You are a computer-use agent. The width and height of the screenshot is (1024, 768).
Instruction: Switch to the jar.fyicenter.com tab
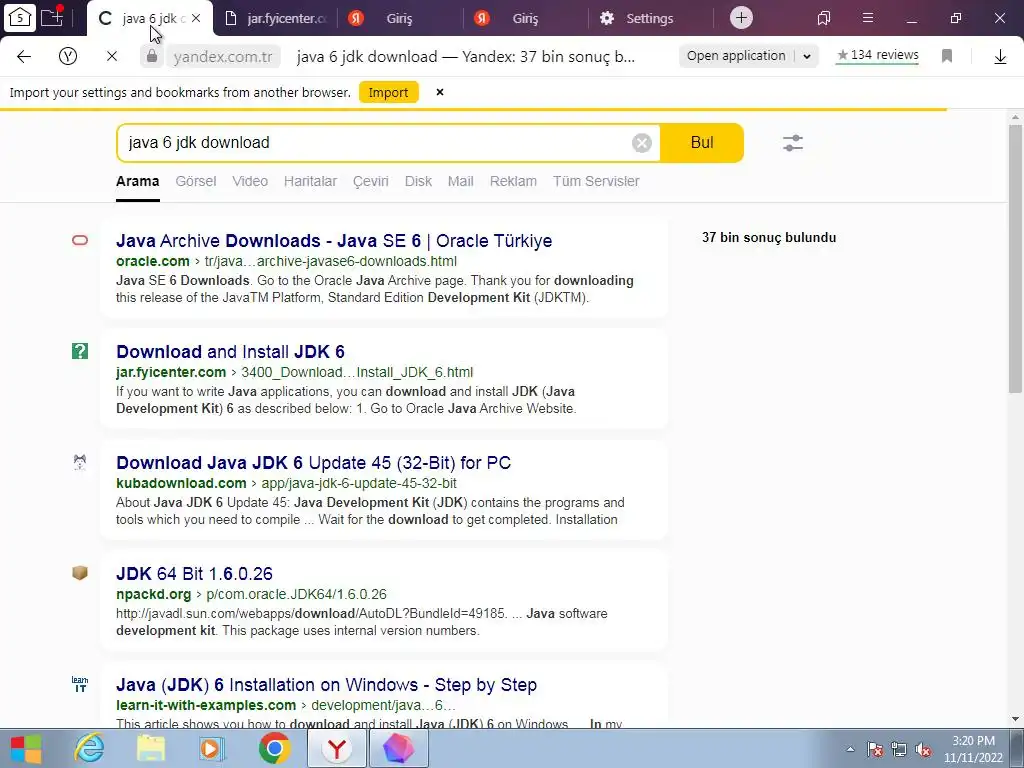tap(276, 18)
